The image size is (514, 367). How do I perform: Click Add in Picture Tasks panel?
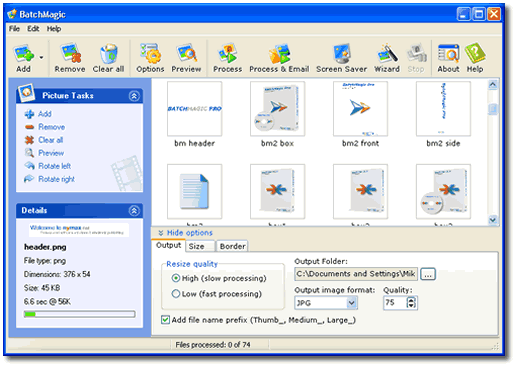[x=45, y=114]
